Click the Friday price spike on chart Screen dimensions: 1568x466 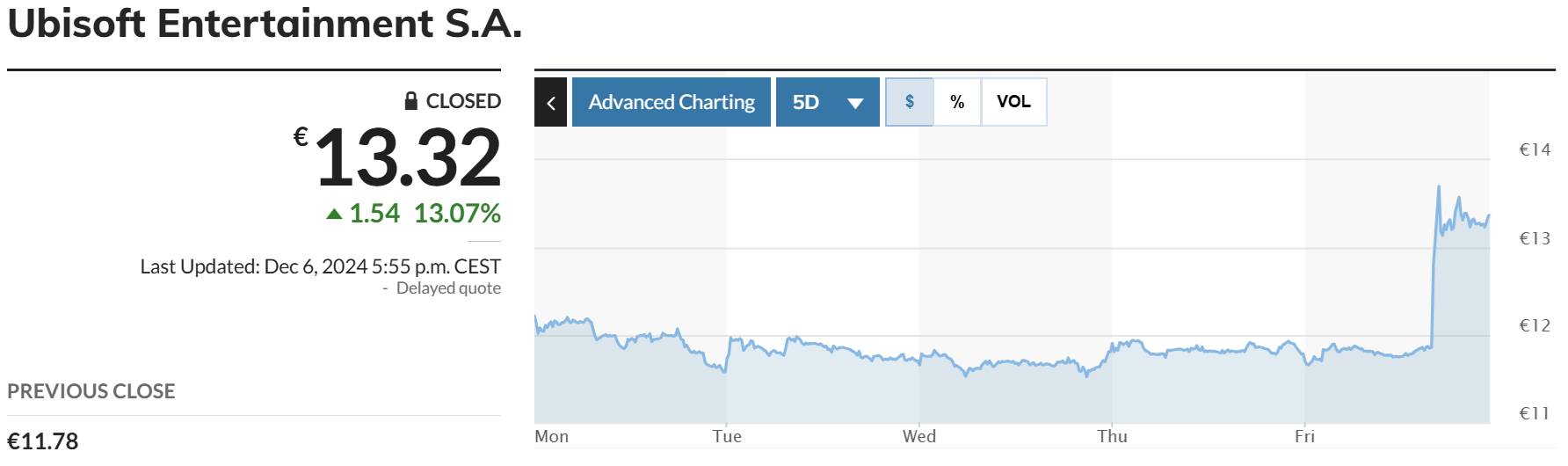[x=1439, y=187]
